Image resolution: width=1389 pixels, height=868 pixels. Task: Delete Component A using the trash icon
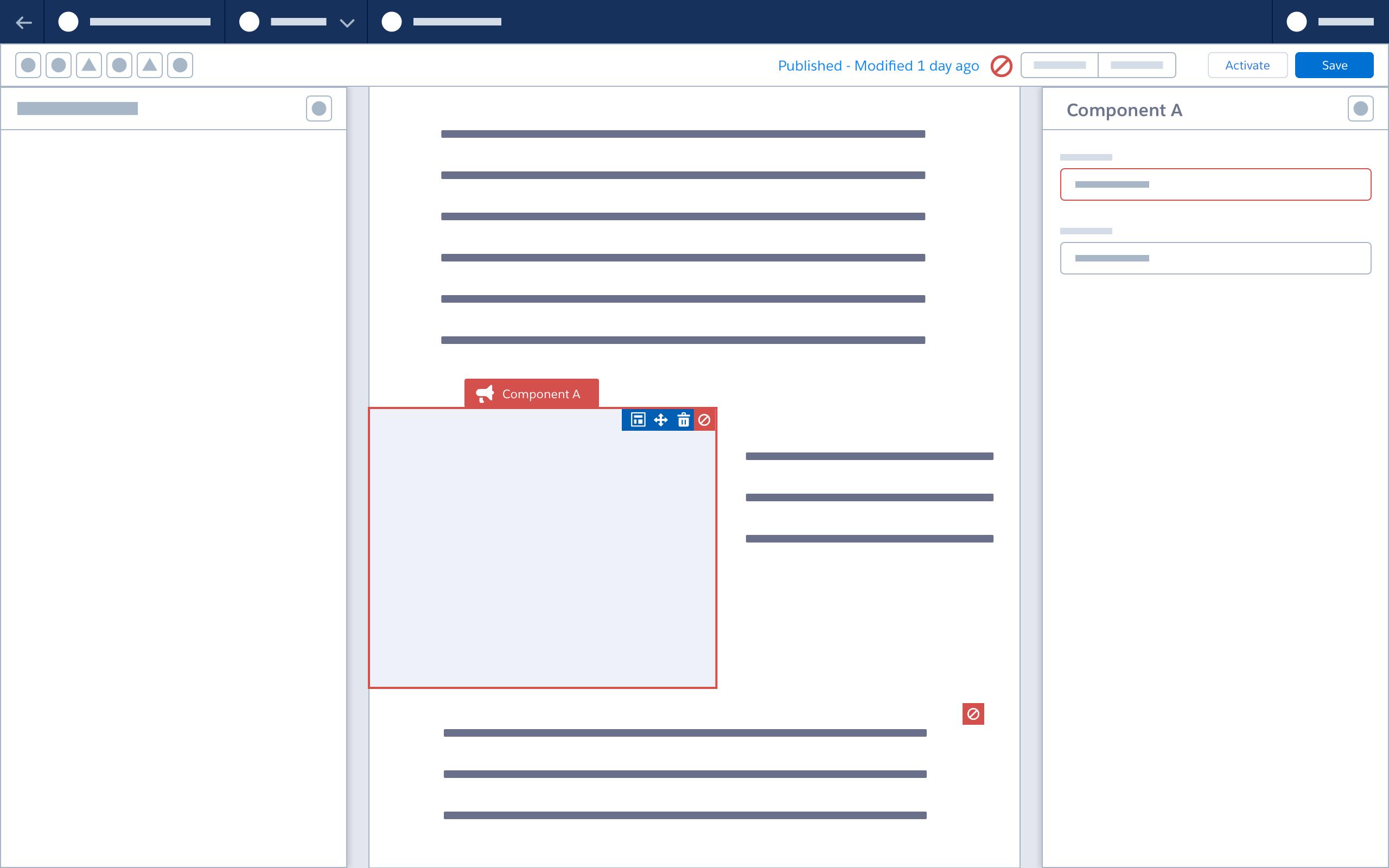[684, 420]
